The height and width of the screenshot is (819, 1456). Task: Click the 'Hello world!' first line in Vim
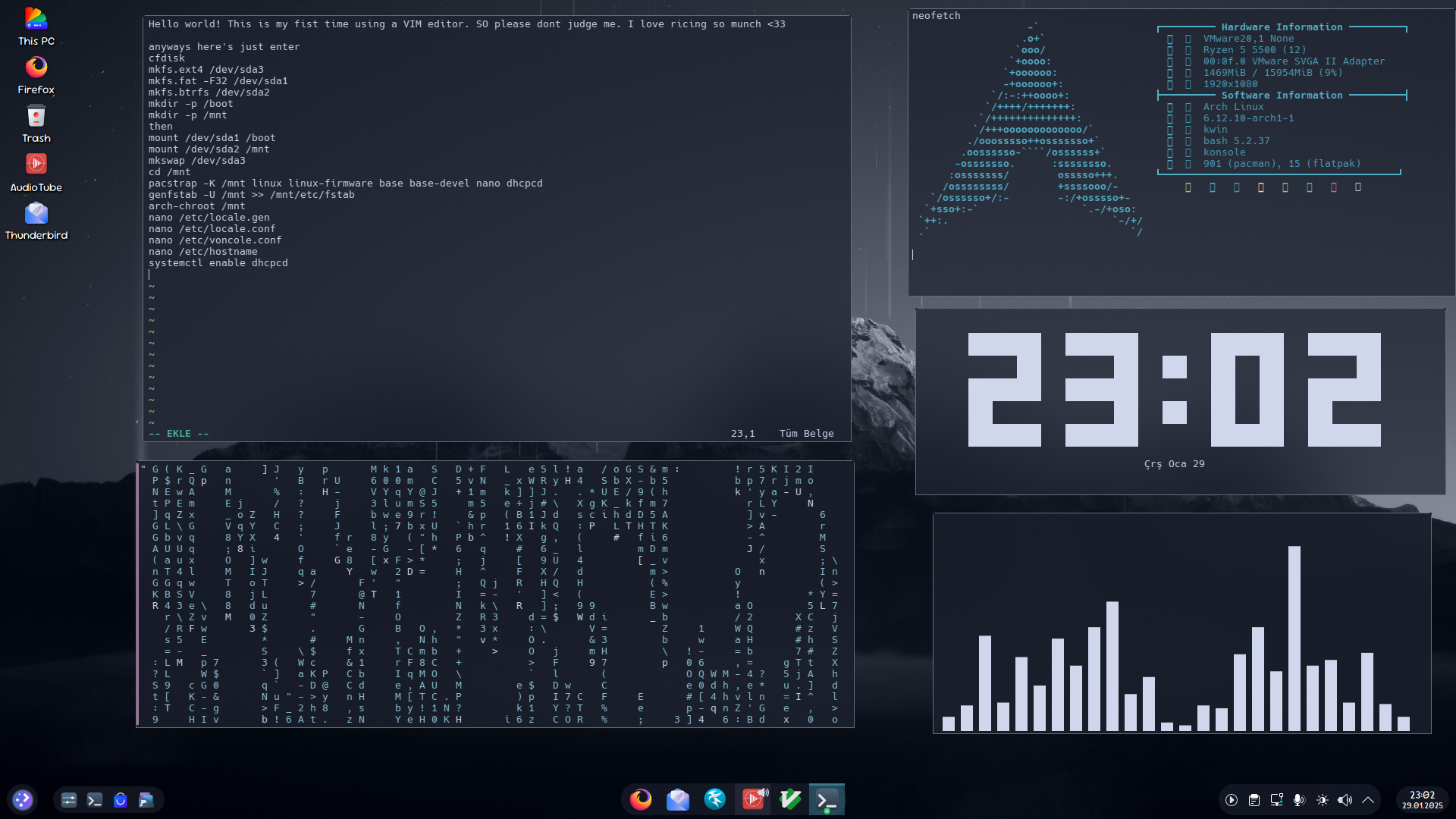pyautogui.click(x=467, y=24)
